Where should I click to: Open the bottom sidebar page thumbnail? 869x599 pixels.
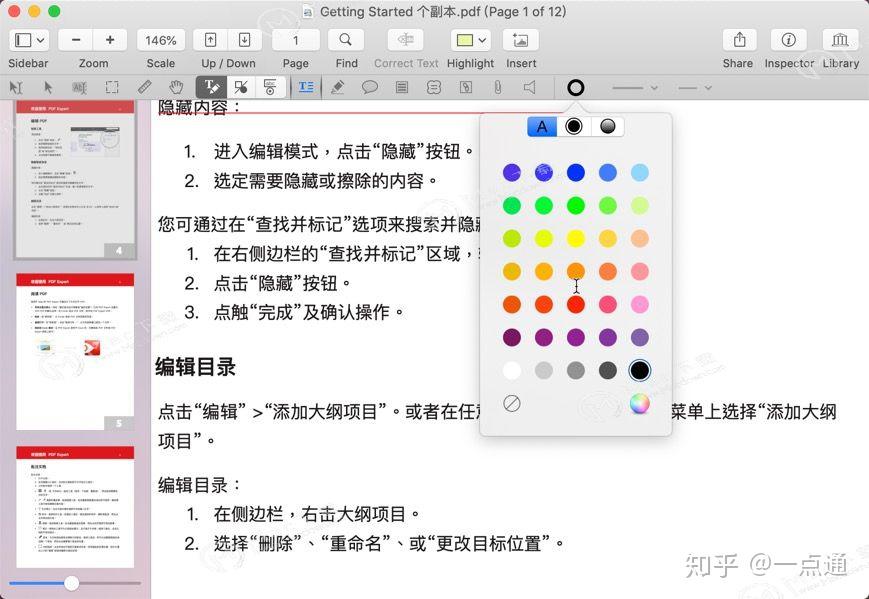(x=75, y=507)
